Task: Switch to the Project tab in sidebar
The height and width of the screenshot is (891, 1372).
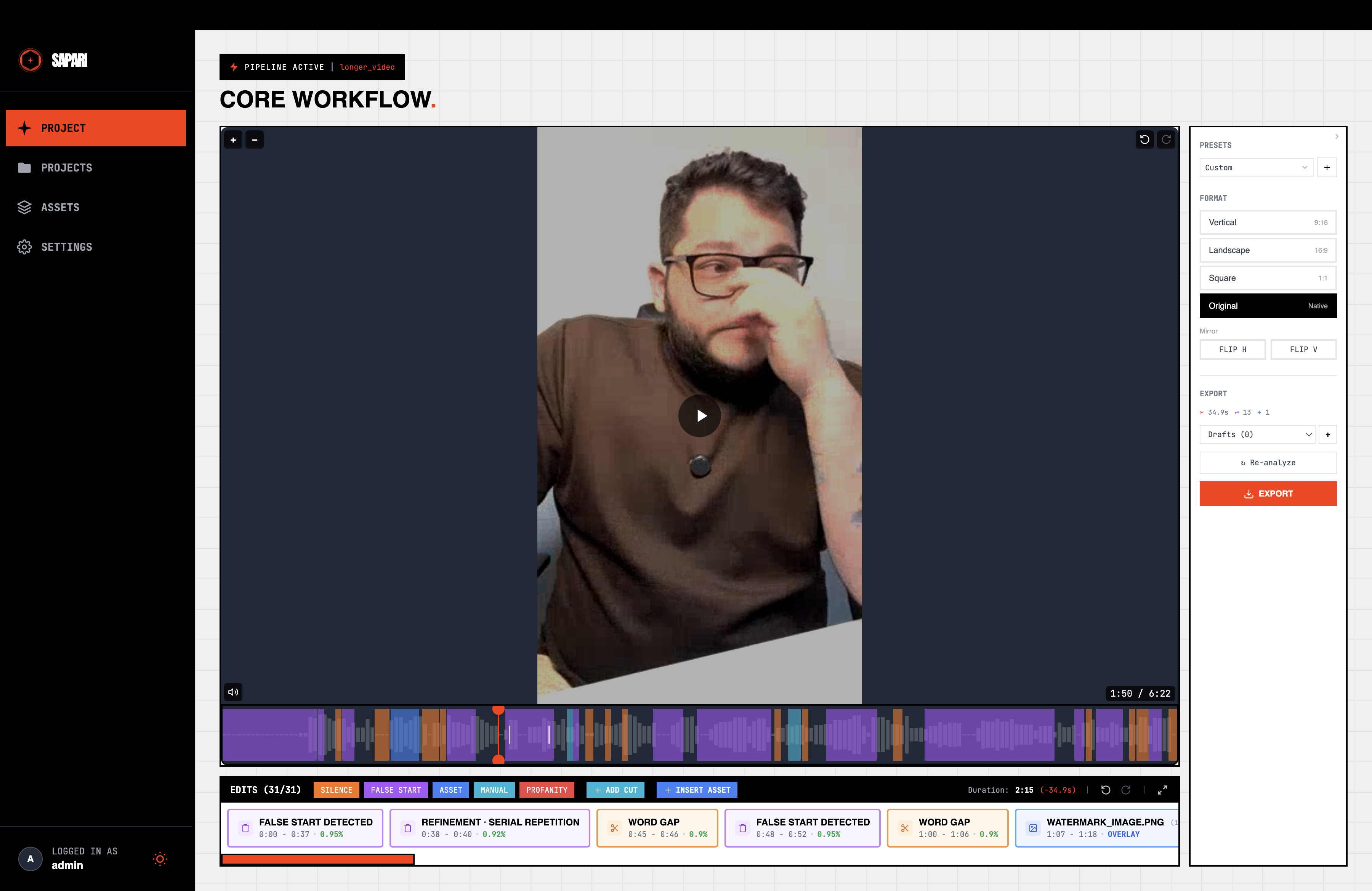Action: coord(63,128)
